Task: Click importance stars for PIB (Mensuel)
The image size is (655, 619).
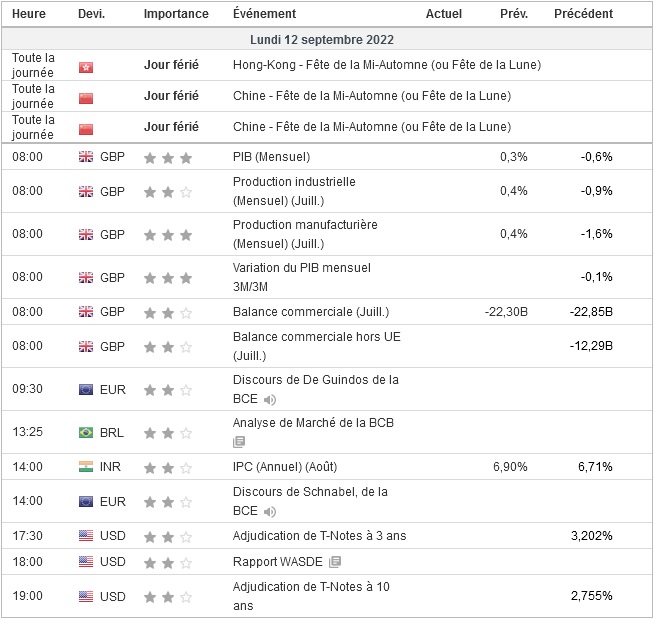Action: [x=168, y=157]
